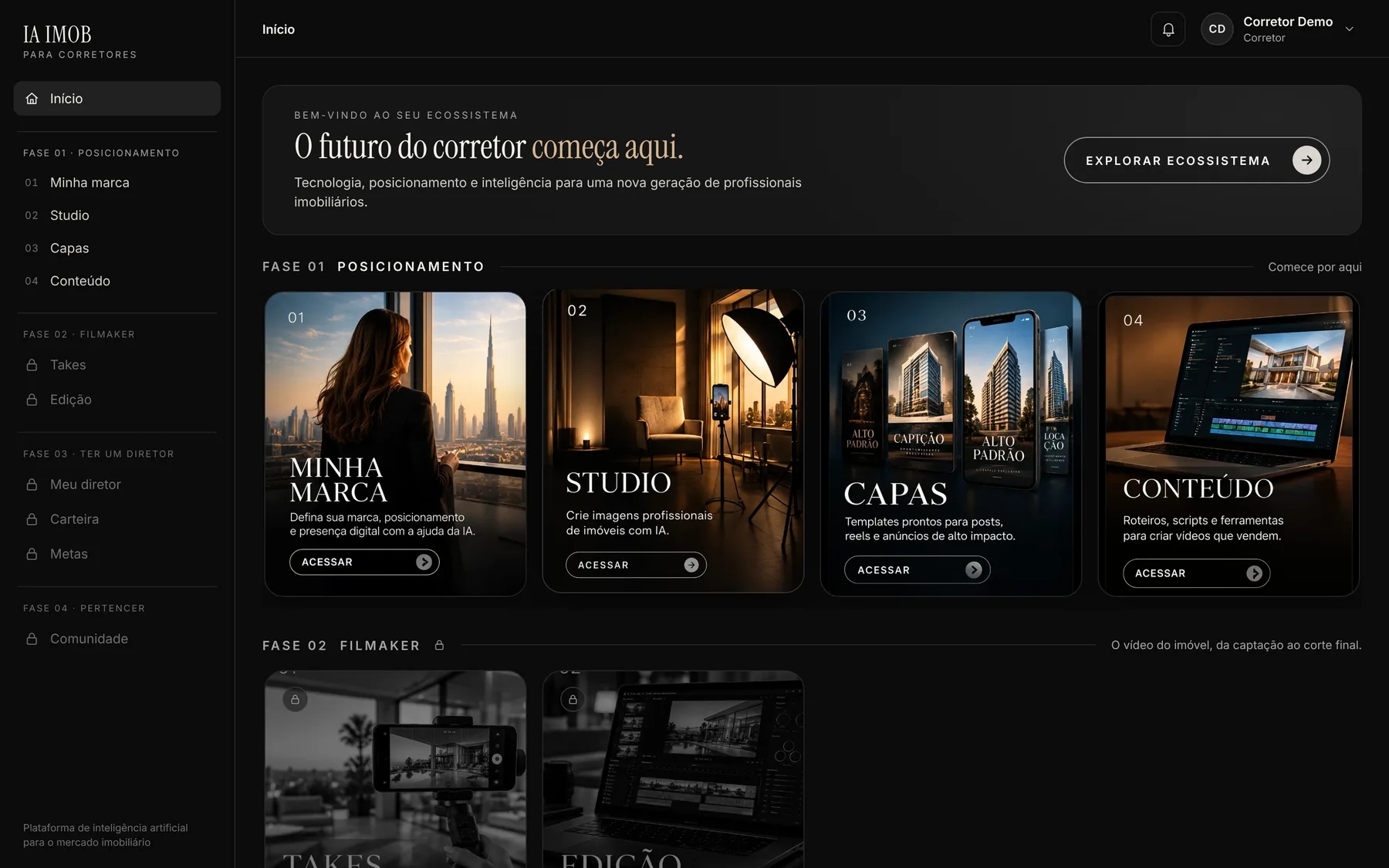Viewport: 1389px width, 868px height.
Task: Click the lock icon beside Meu diretor
Action: click(32, 485)
